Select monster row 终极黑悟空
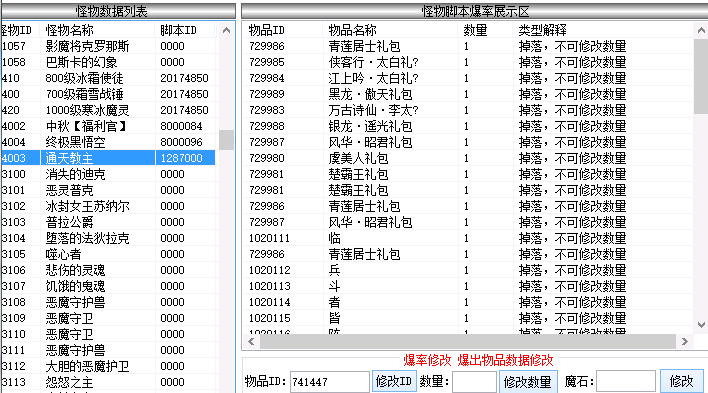Viewport: 708px width, 393px height. click(x=108, y=142)
